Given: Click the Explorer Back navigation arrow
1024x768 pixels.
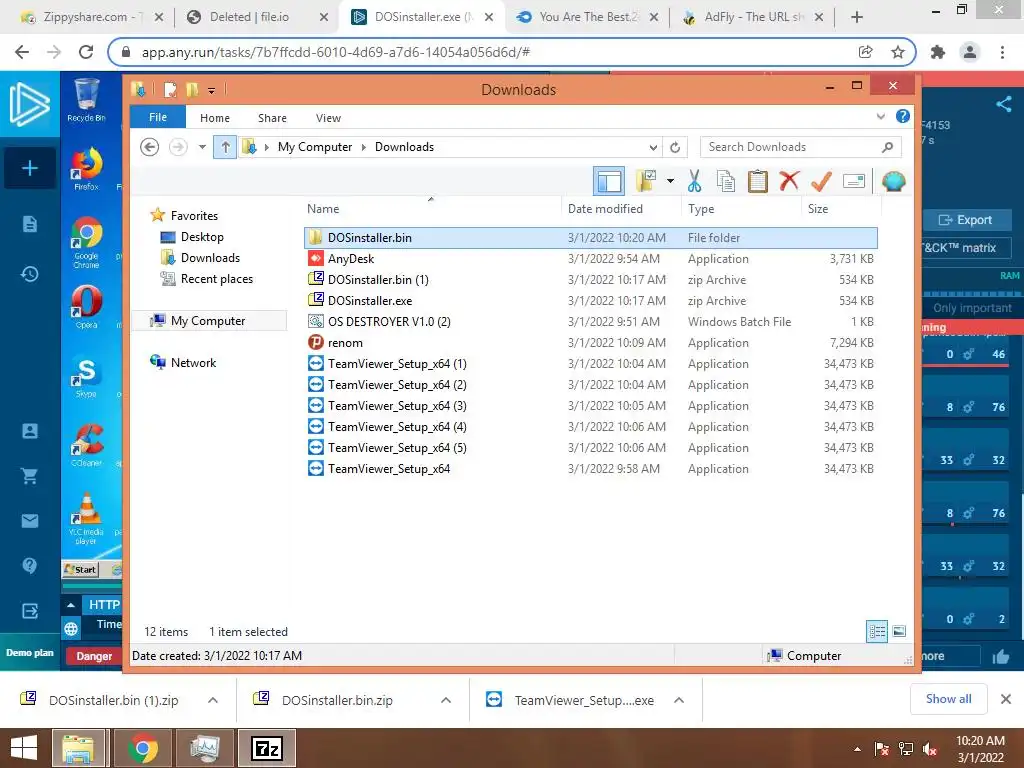Looking at the screenshot, I should tap(150, 147).
